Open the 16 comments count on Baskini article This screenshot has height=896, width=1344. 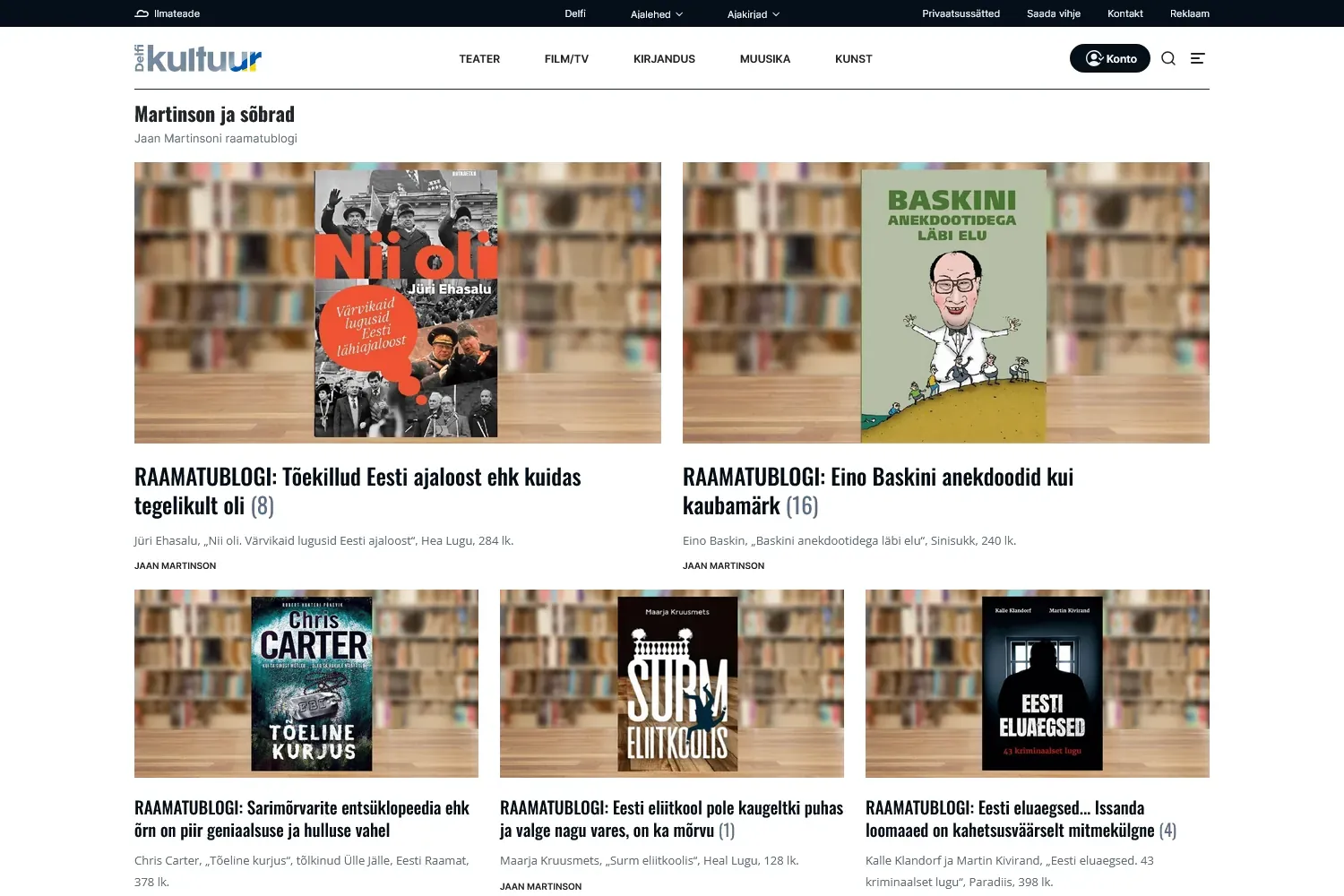point(802,506)
